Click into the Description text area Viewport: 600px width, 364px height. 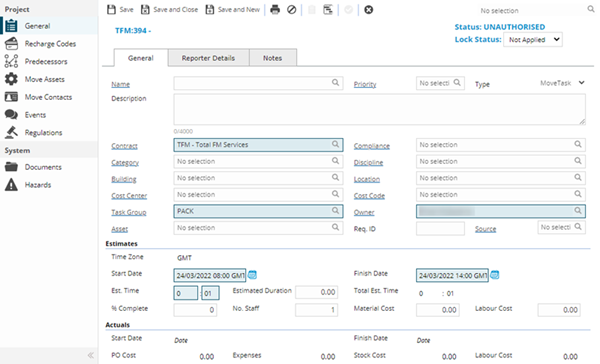[379, 109]
